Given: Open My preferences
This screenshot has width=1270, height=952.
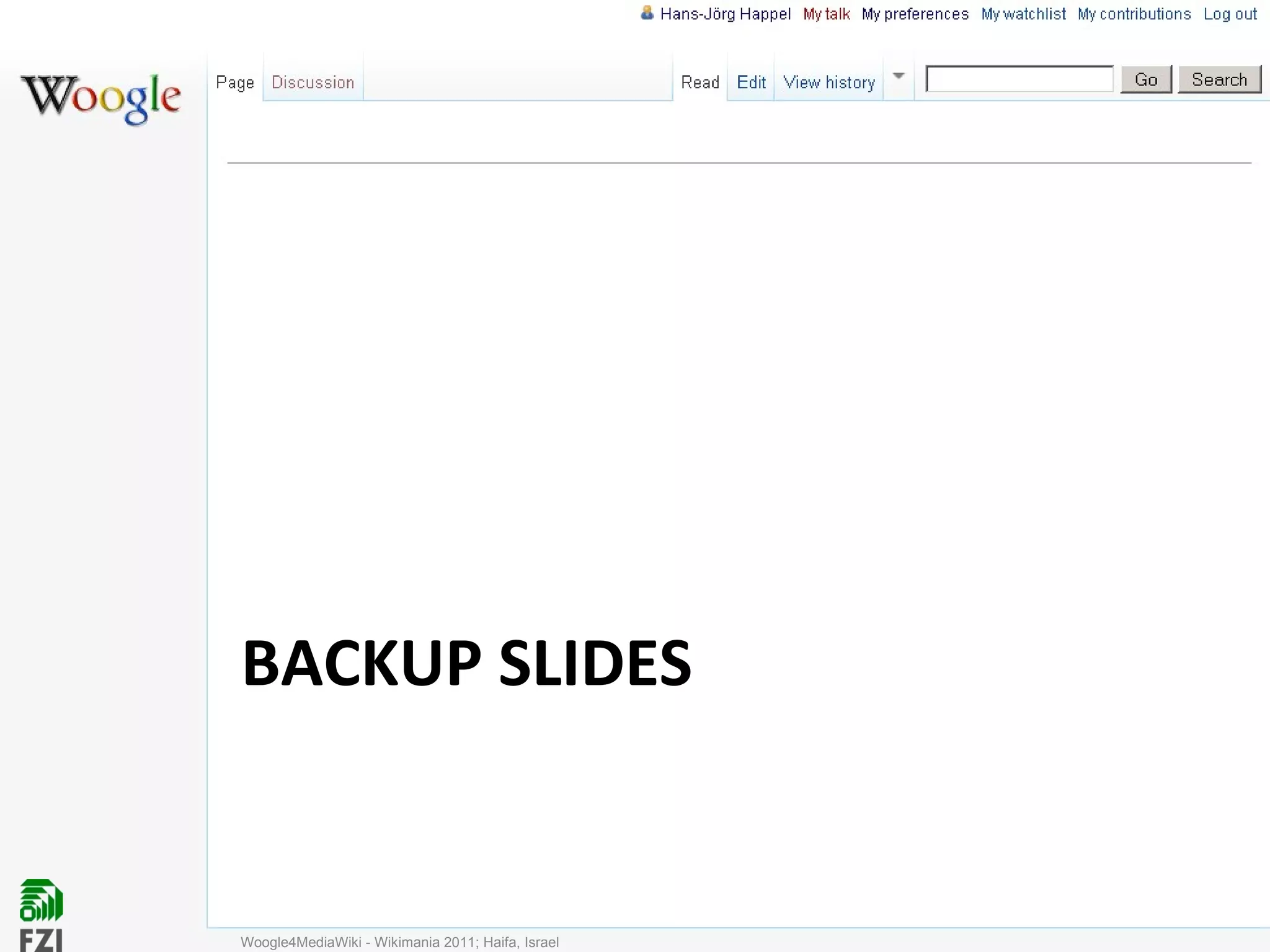Looking at the screenshot, I should coord(915,14).
